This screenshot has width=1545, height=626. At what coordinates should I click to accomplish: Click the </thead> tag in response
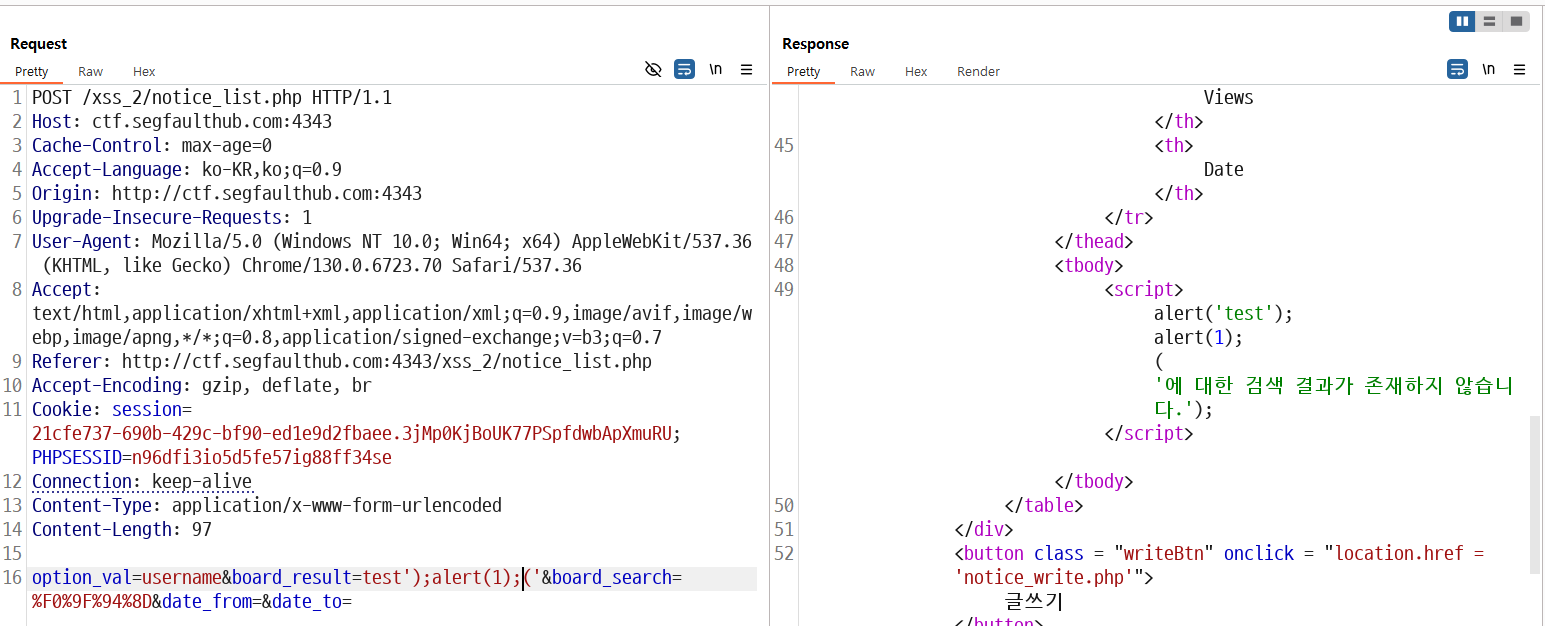1094,242
